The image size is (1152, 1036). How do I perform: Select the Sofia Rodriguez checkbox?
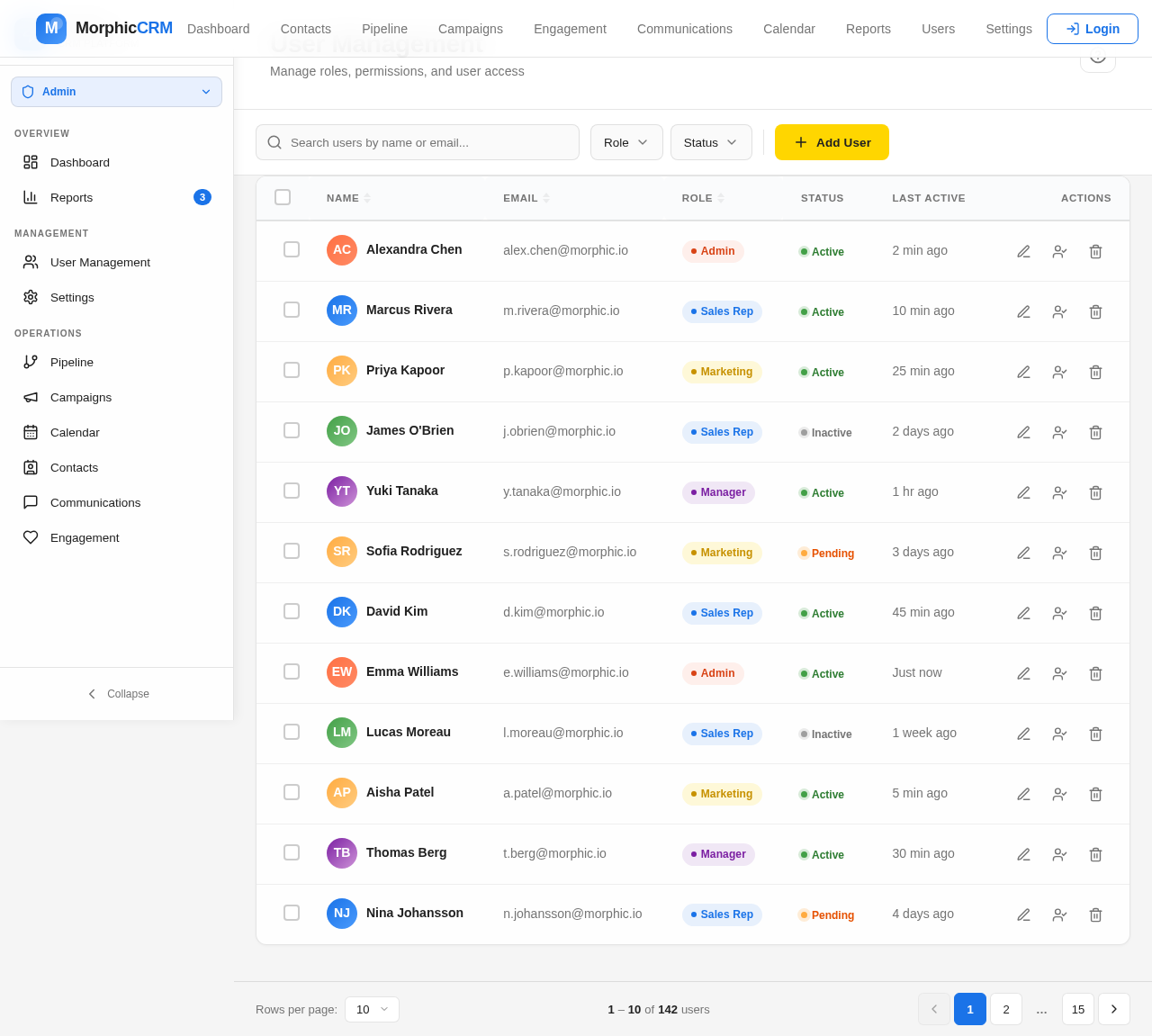[x=292, y=551]
